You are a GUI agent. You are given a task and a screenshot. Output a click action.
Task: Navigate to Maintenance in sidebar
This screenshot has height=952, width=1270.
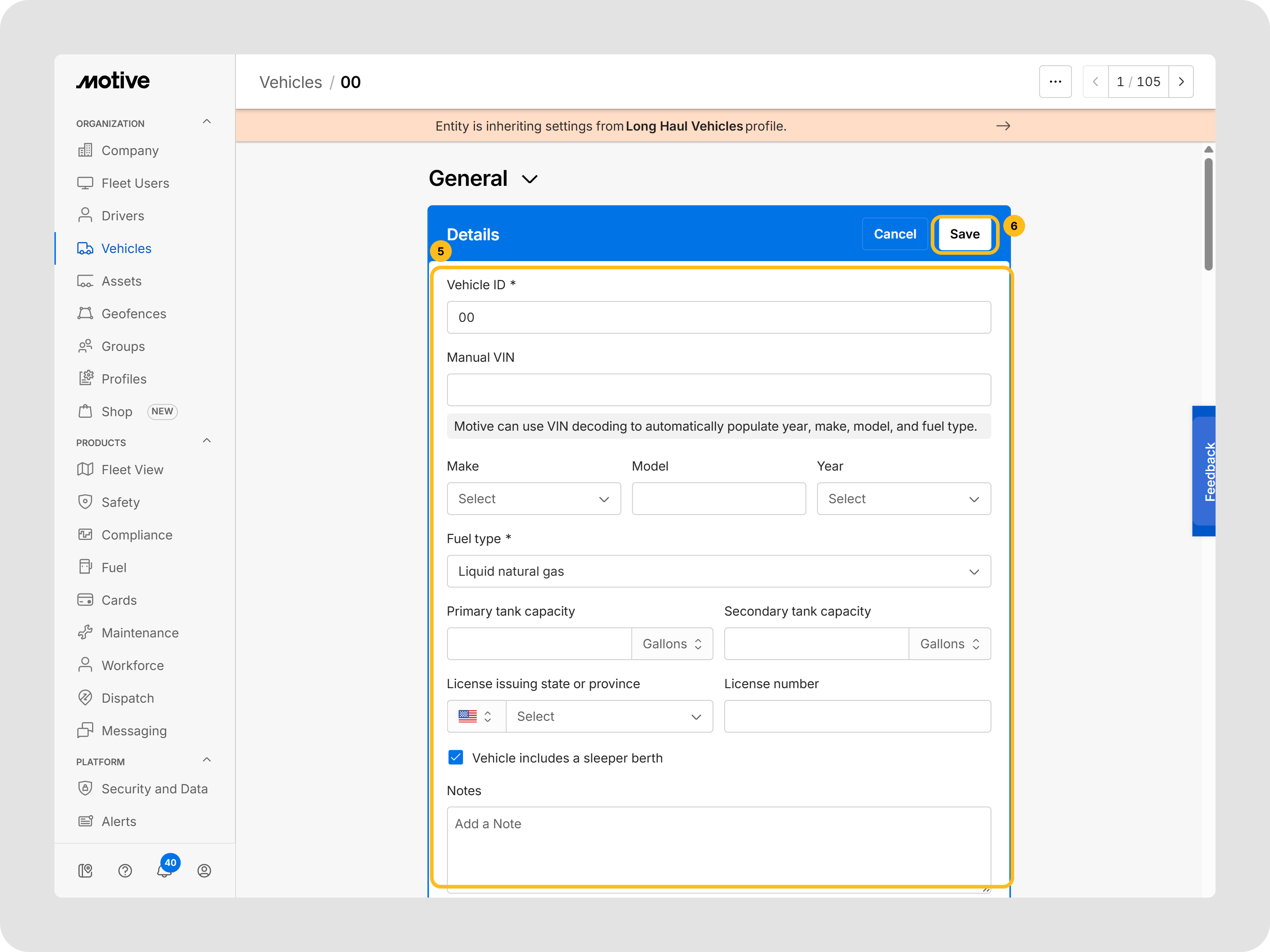click(x=140, y=633)
